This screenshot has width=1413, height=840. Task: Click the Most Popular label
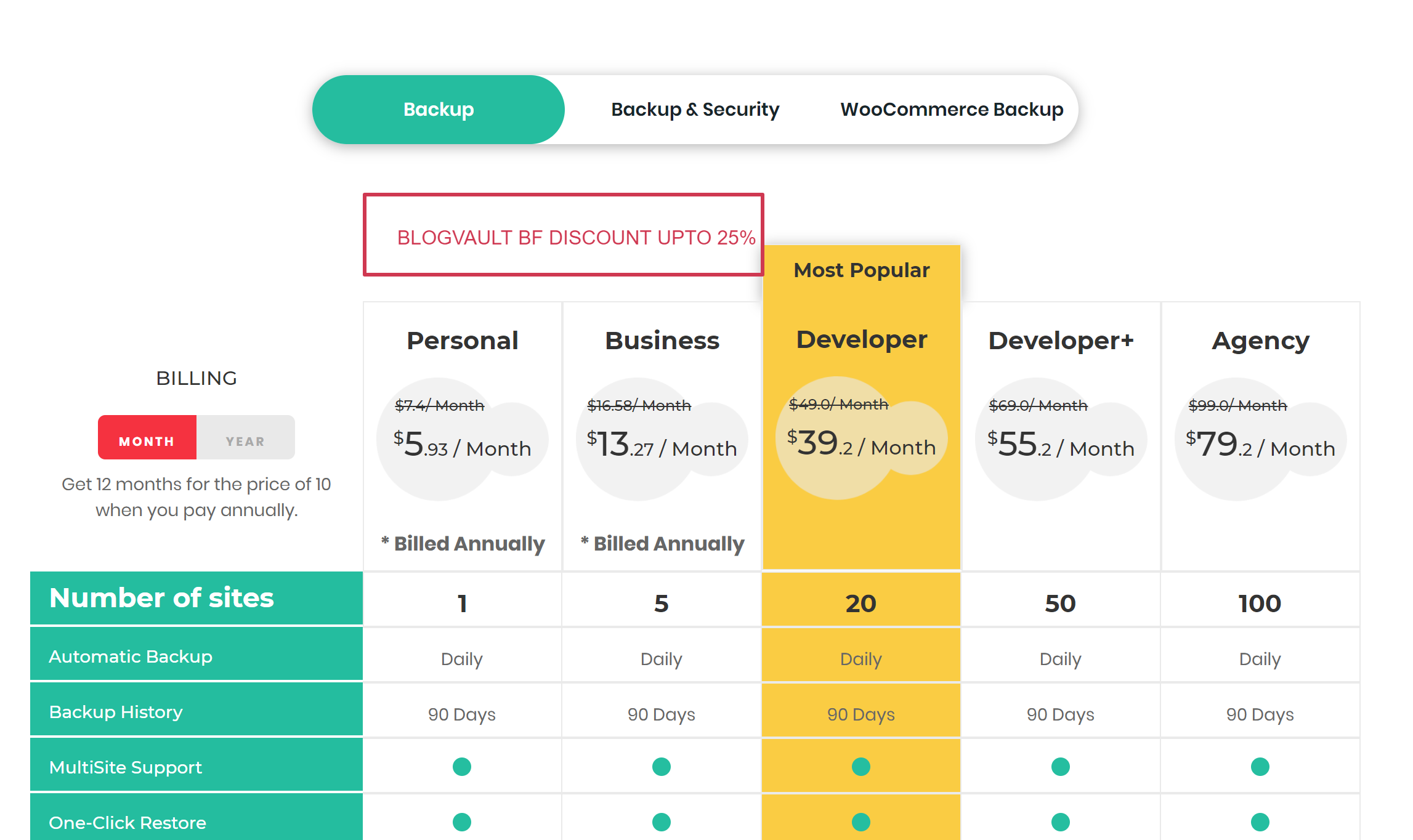pyautogui.click(x=861, y=270)
